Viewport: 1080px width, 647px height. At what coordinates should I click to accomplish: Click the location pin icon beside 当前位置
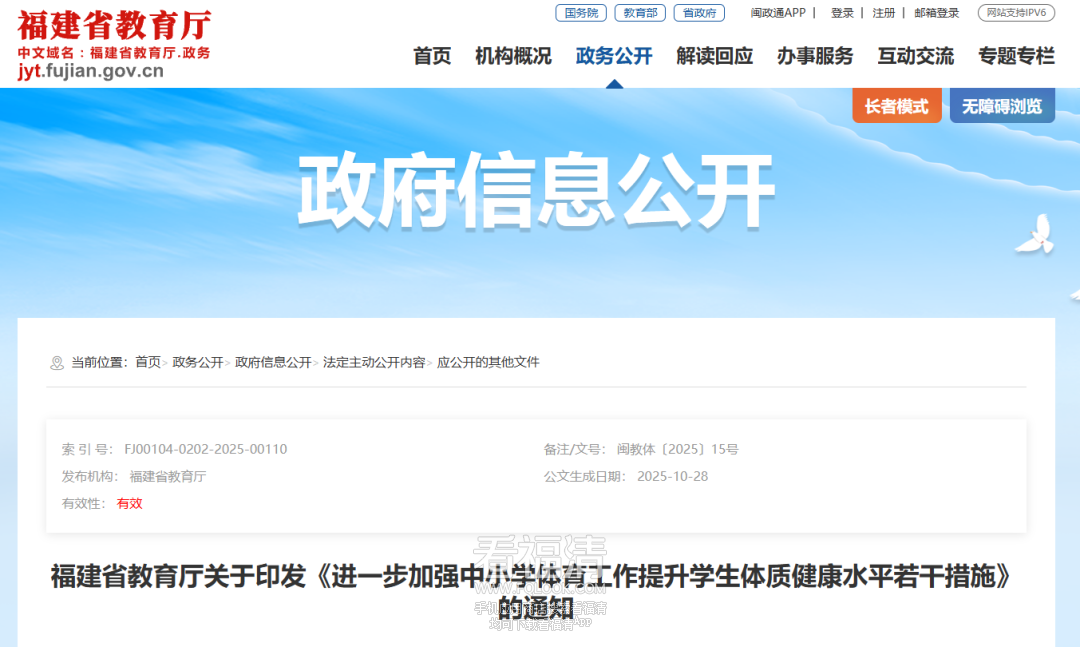57,363
